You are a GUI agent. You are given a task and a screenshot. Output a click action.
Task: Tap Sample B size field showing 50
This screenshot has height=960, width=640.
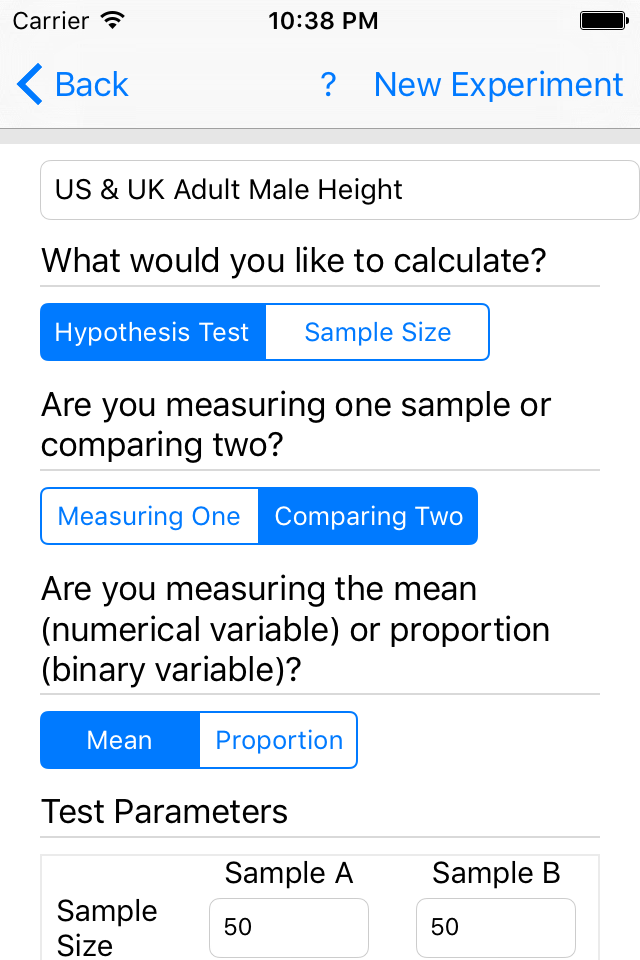(x=495, y=928)
